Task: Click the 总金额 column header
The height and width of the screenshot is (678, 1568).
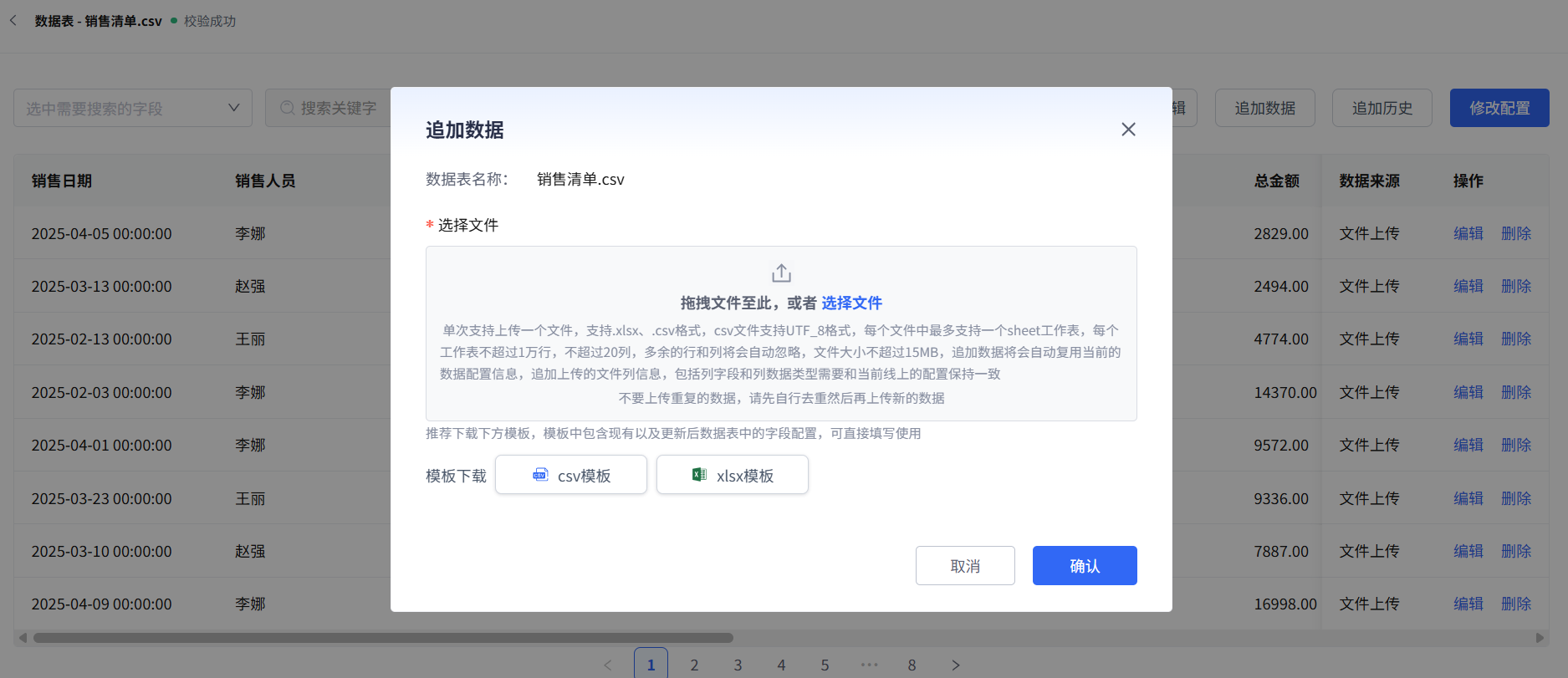Action: coord(1277,181)
